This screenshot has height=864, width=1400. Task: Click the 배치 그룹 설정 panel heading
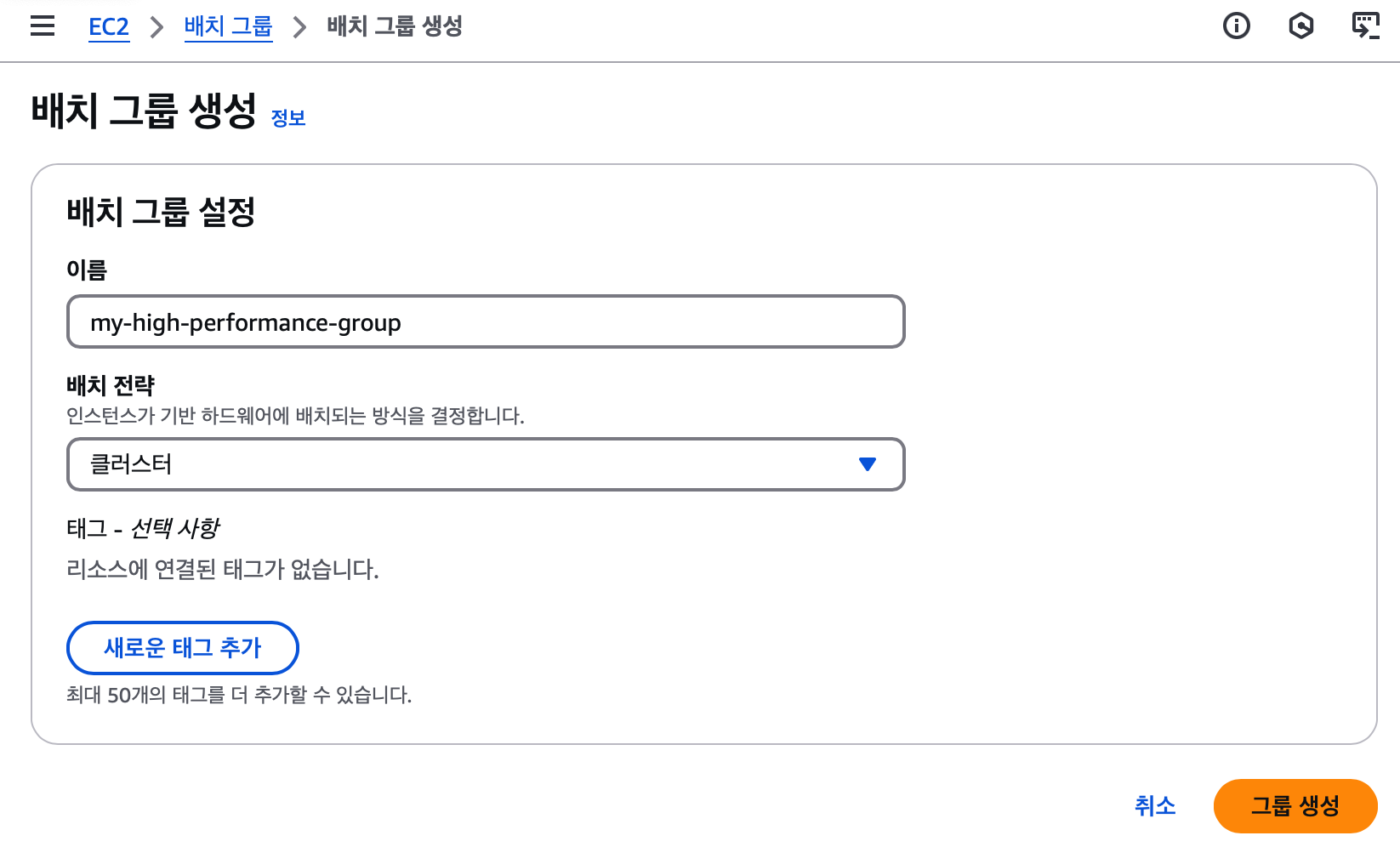pos(161,212)
